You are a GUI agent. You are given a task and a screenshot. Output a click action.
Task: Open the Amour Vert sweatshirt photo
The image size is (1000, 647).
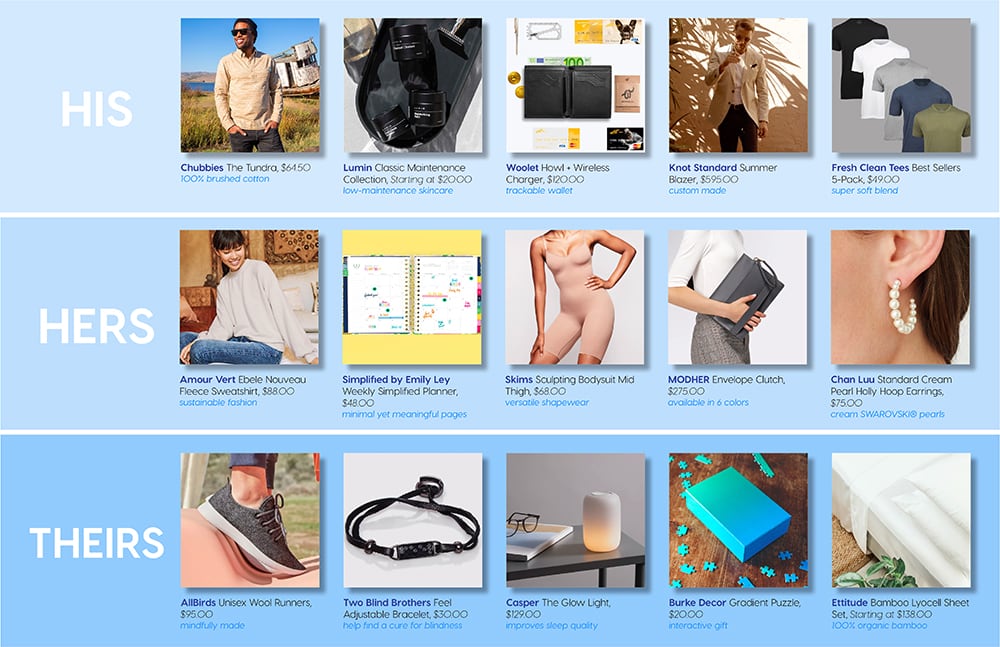point(249,297)
